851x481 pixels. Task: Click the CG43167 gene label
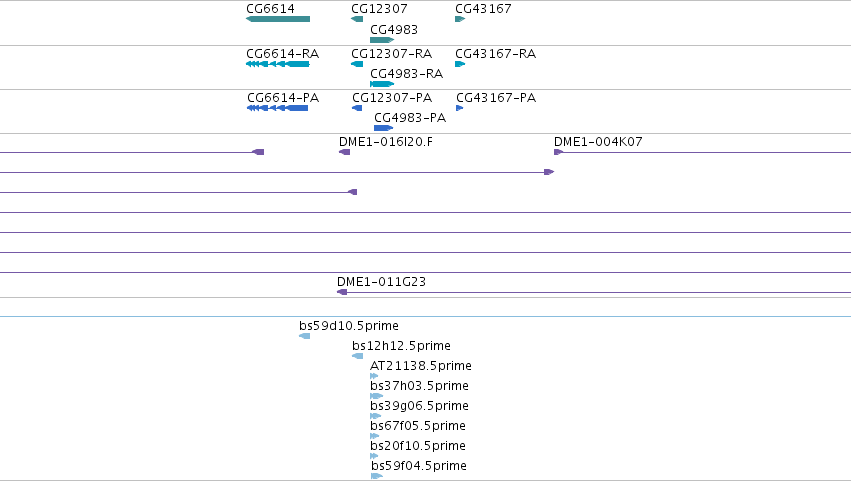coord(483,9)
